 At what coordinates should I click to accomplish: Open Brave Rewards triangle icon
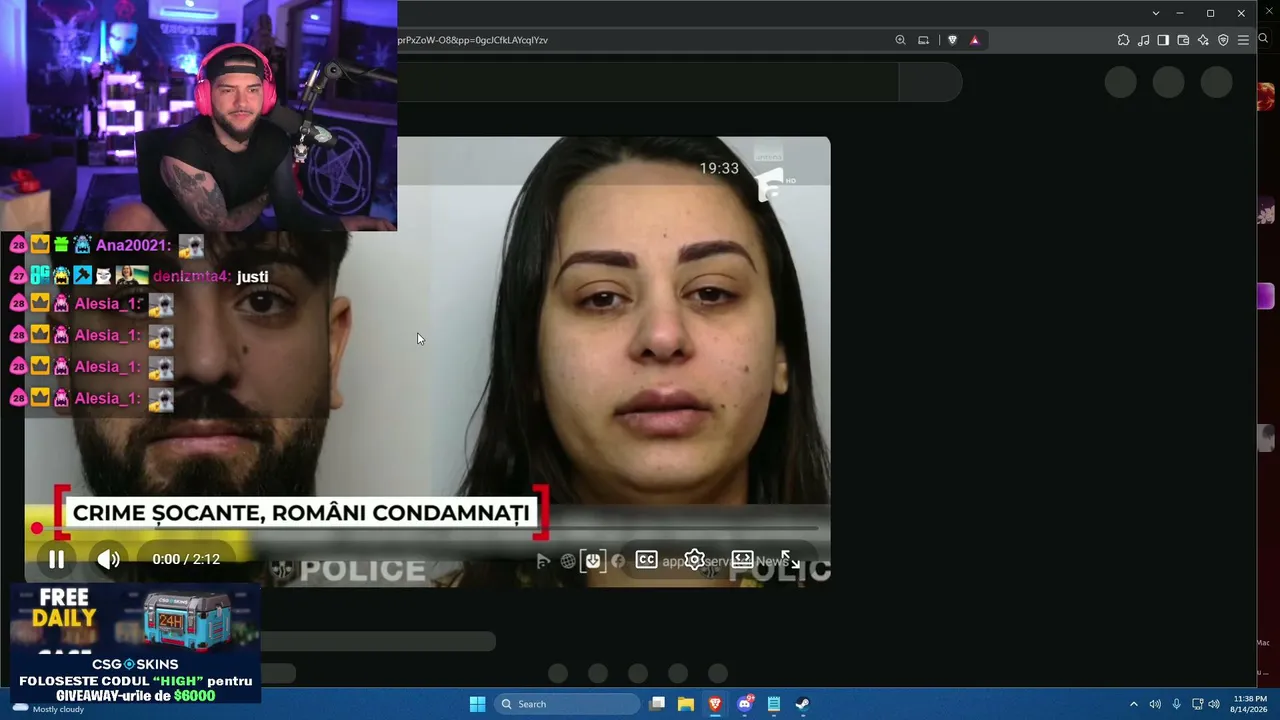pos(974,40)
